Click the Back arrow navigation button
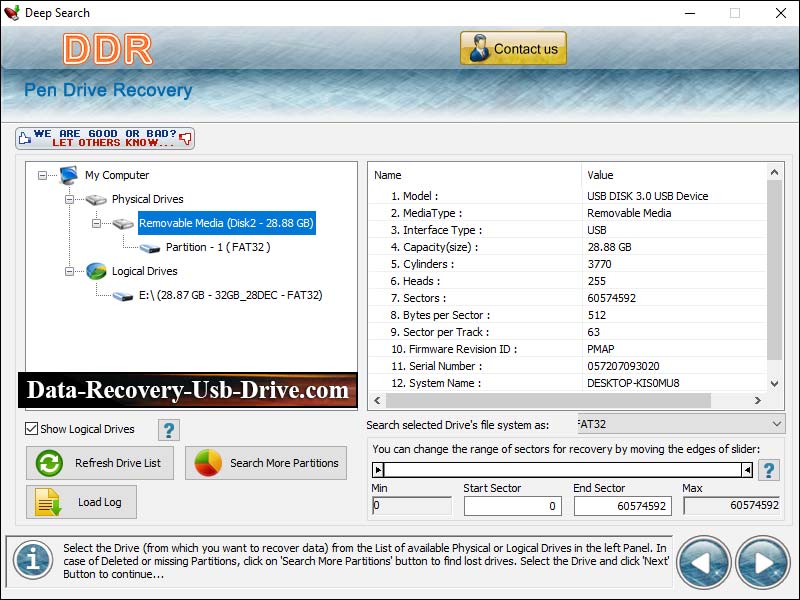Screen dimensions: 800x600 click(704, 562)
